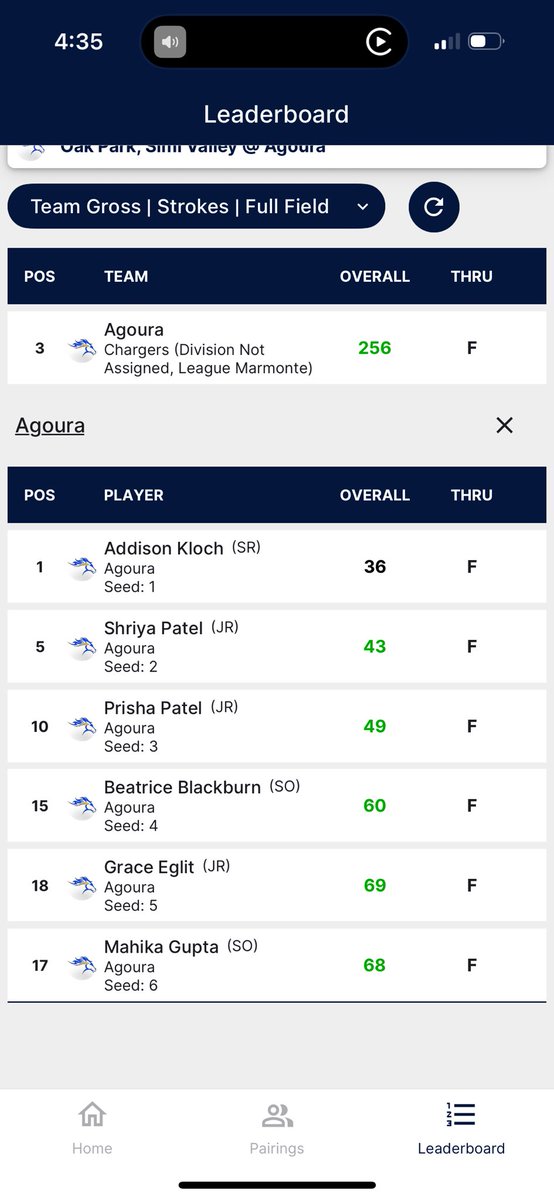The image size is (554, 1200).
Task: Tap the play icon in Dynamic Island
Action: (x=379, y=42)
